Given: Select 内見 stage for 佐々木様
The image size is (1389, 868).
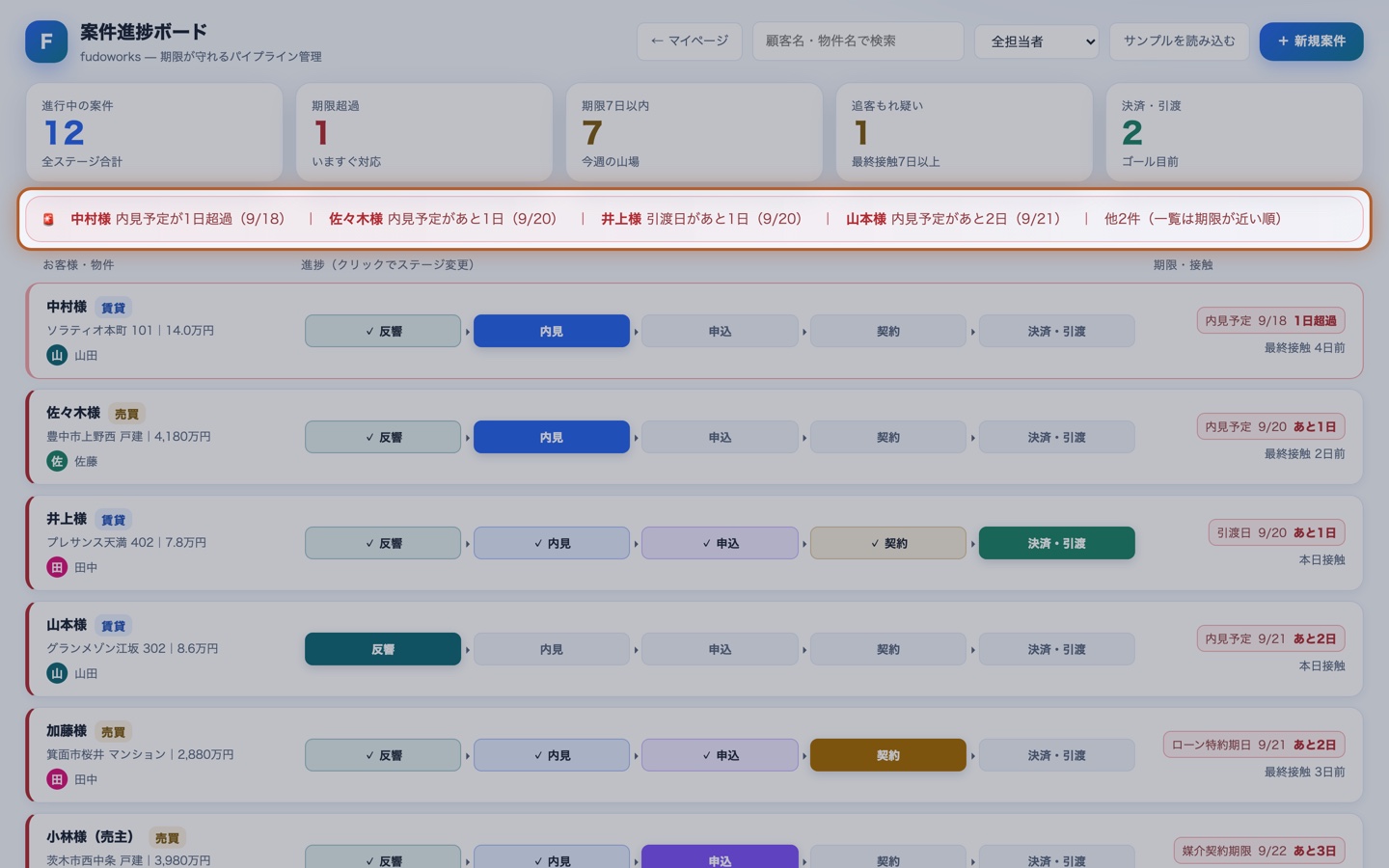Looking at the screenshot, I should [552, 437].
